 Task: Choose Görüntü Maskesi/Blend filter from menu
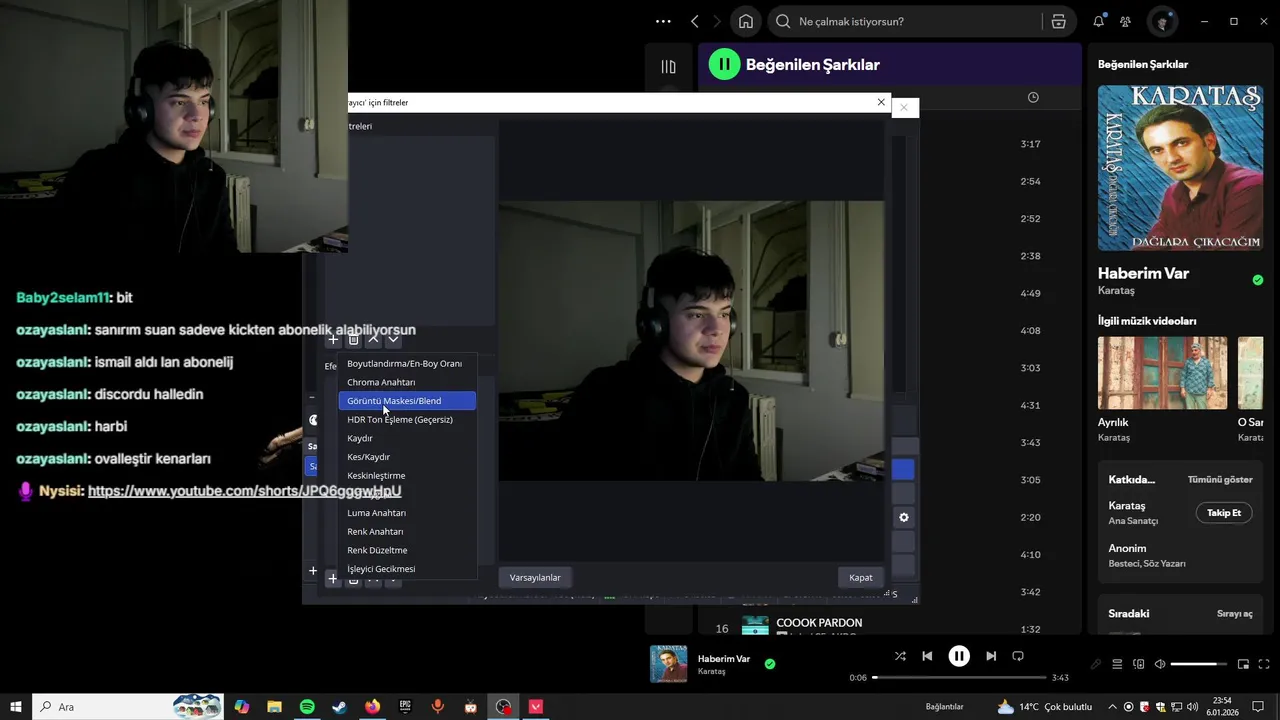tap(407, 401)
